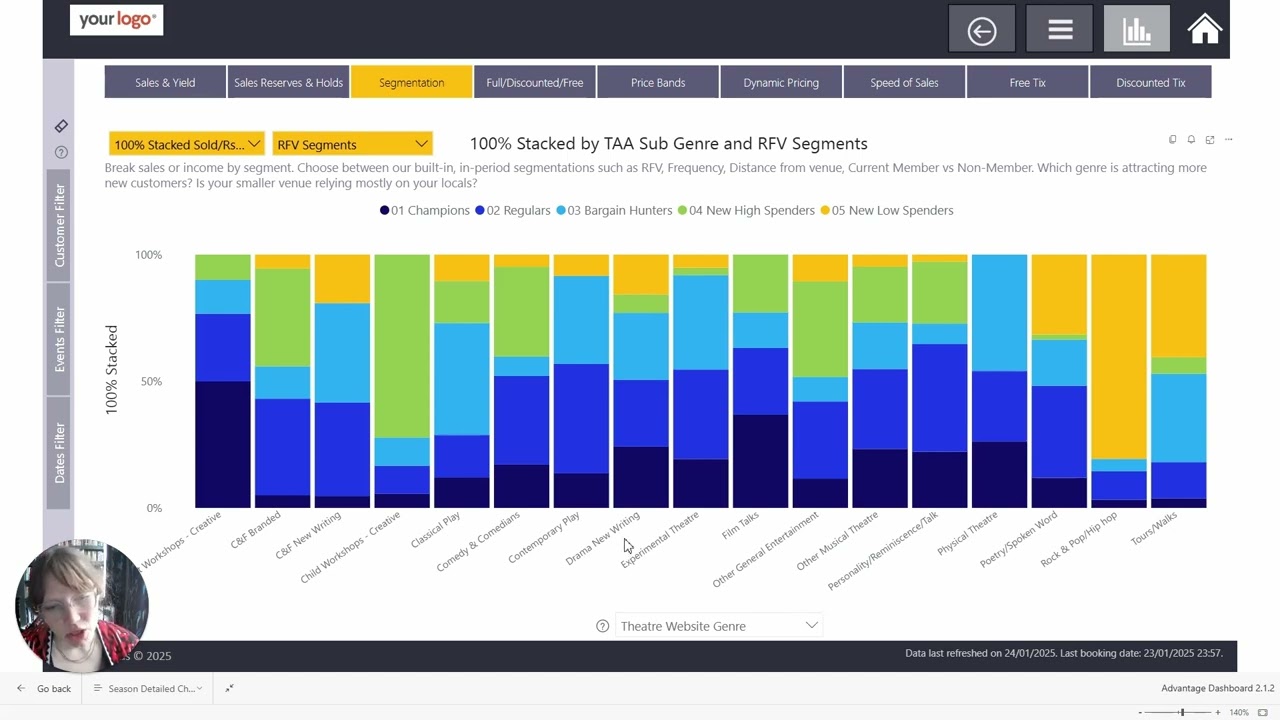Toggle the 04 New High Spenders legend item
The height and width of the screenshot is (720, 1280).
point(746,210)
